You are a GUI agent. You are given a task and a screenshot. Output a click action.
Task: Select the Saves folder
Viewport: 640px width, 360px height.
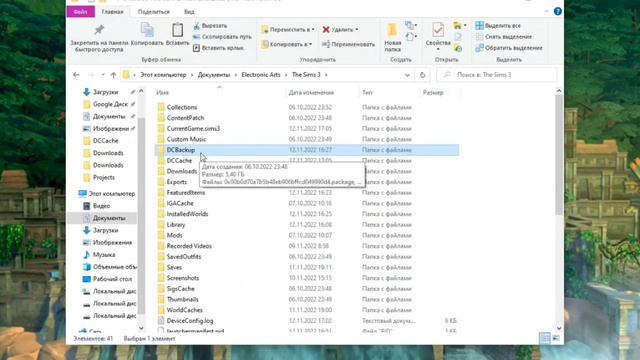174,267
